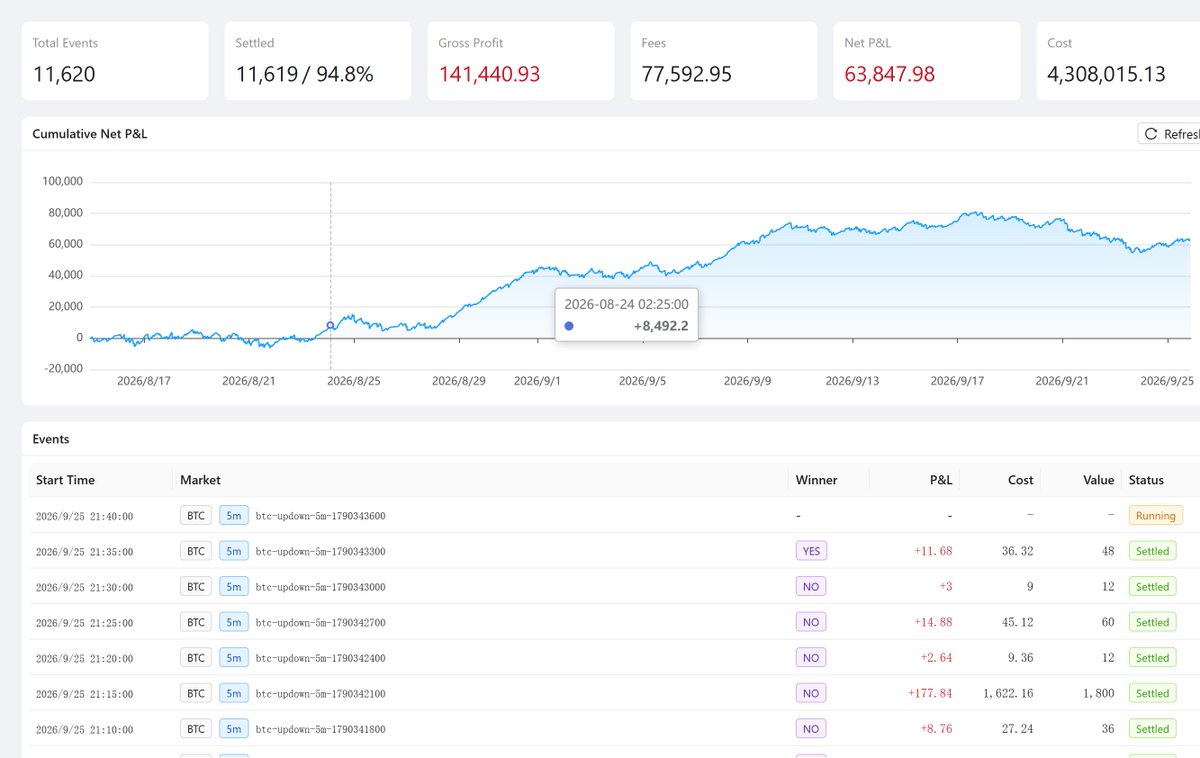Screen dimensions: 1200x758
Task: Click market name btc-updown-5m-1790342100
Action: tap(321, 693)
